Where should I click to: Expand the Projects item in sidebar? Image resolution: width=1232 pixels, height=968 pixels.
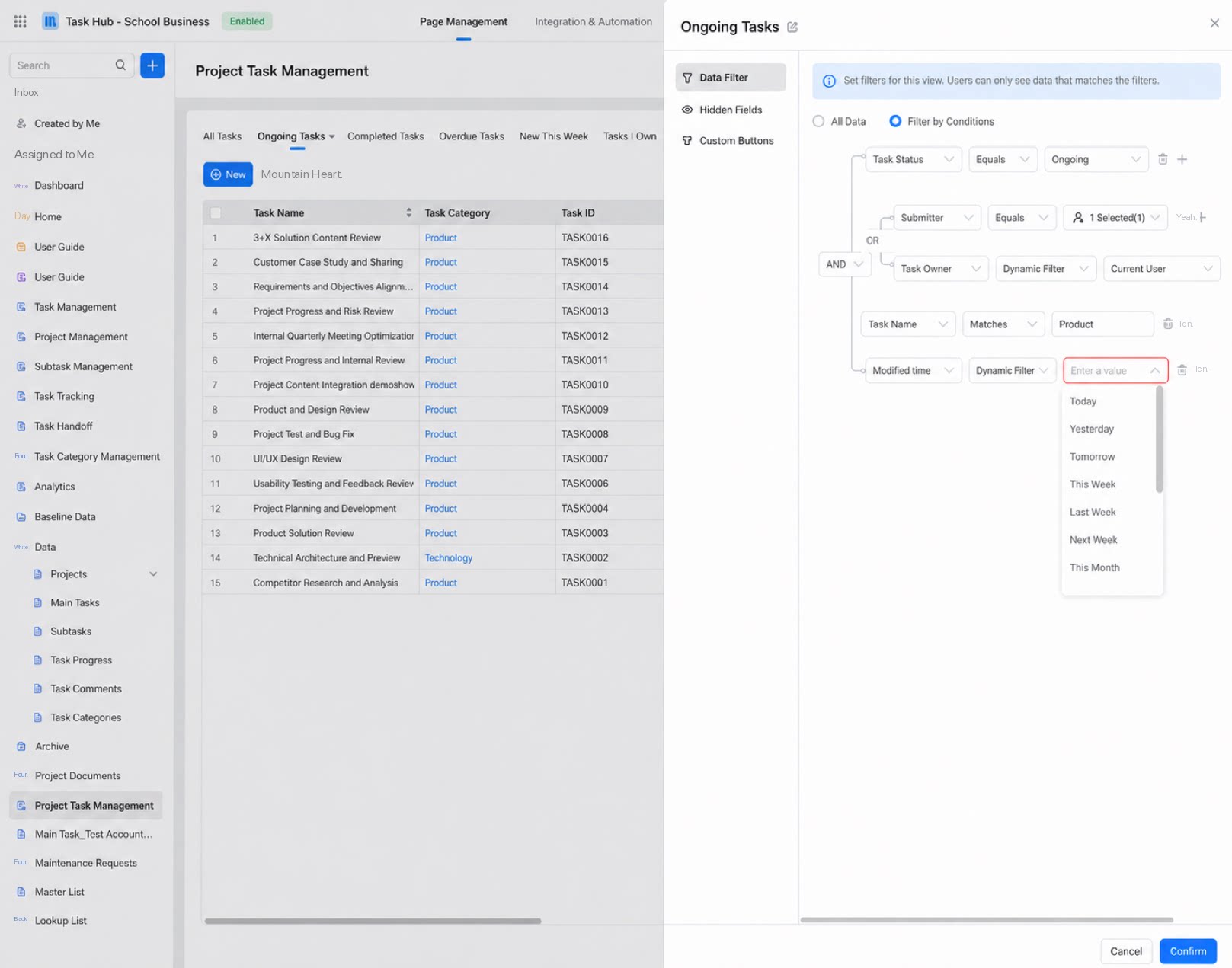tap(153, 574)
